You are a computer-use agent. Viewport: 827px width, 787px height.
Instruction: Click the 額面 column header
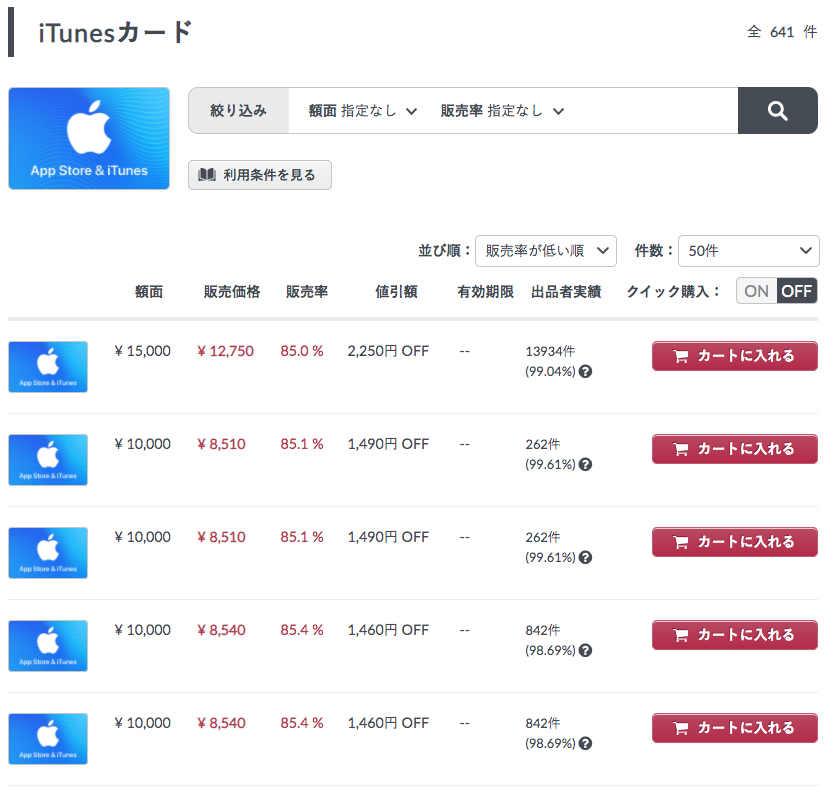point(149,292)
